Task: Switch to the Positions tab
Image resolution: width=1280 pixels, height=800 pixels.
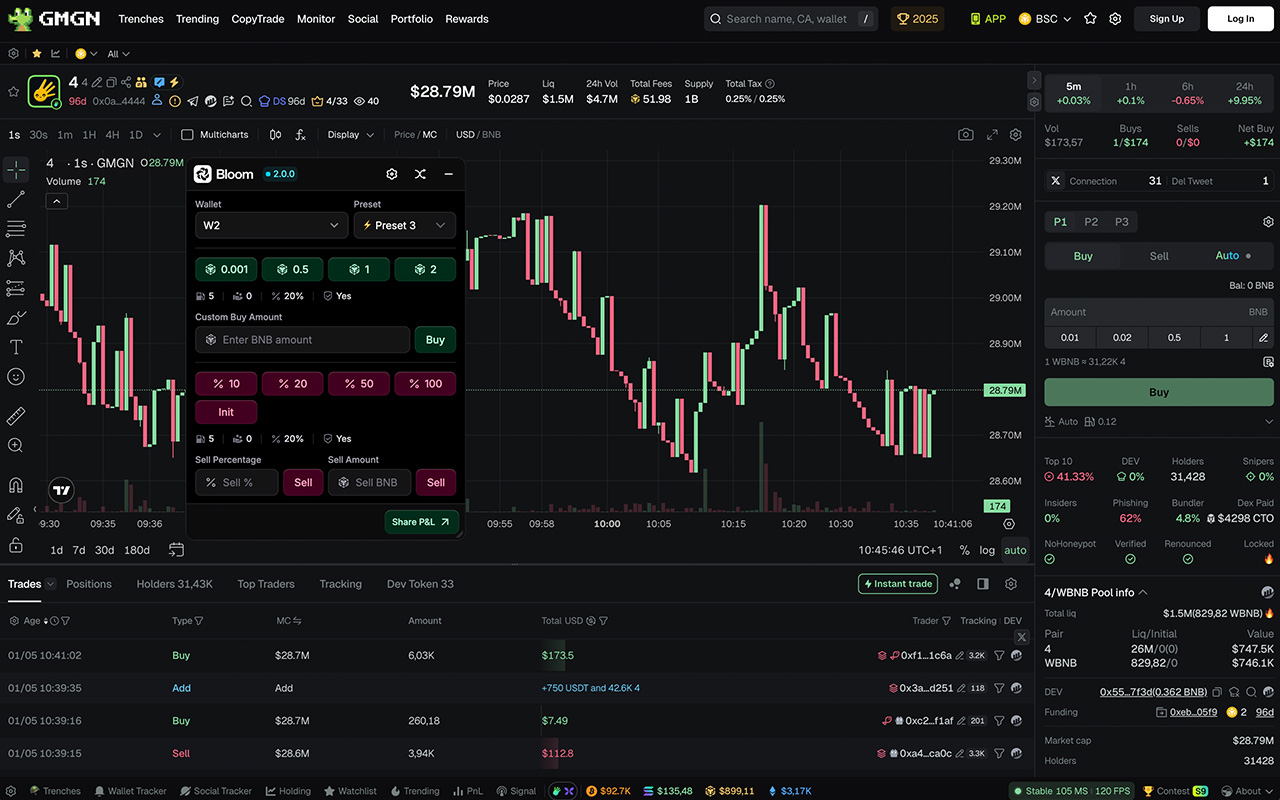Action: pyautogui.click(x=89, y=584)
